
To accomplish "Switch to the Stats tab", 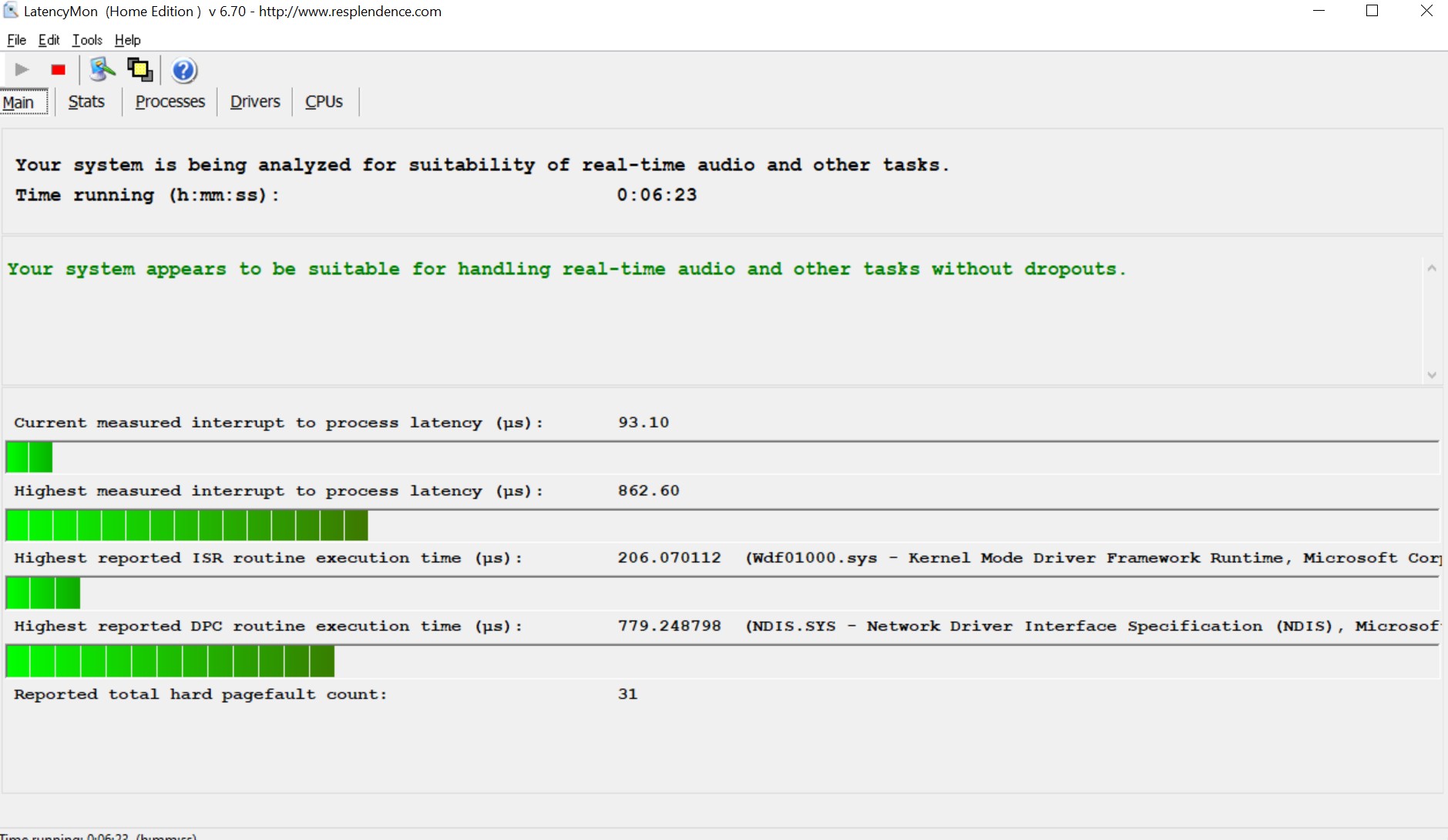I will pos(86,102).
